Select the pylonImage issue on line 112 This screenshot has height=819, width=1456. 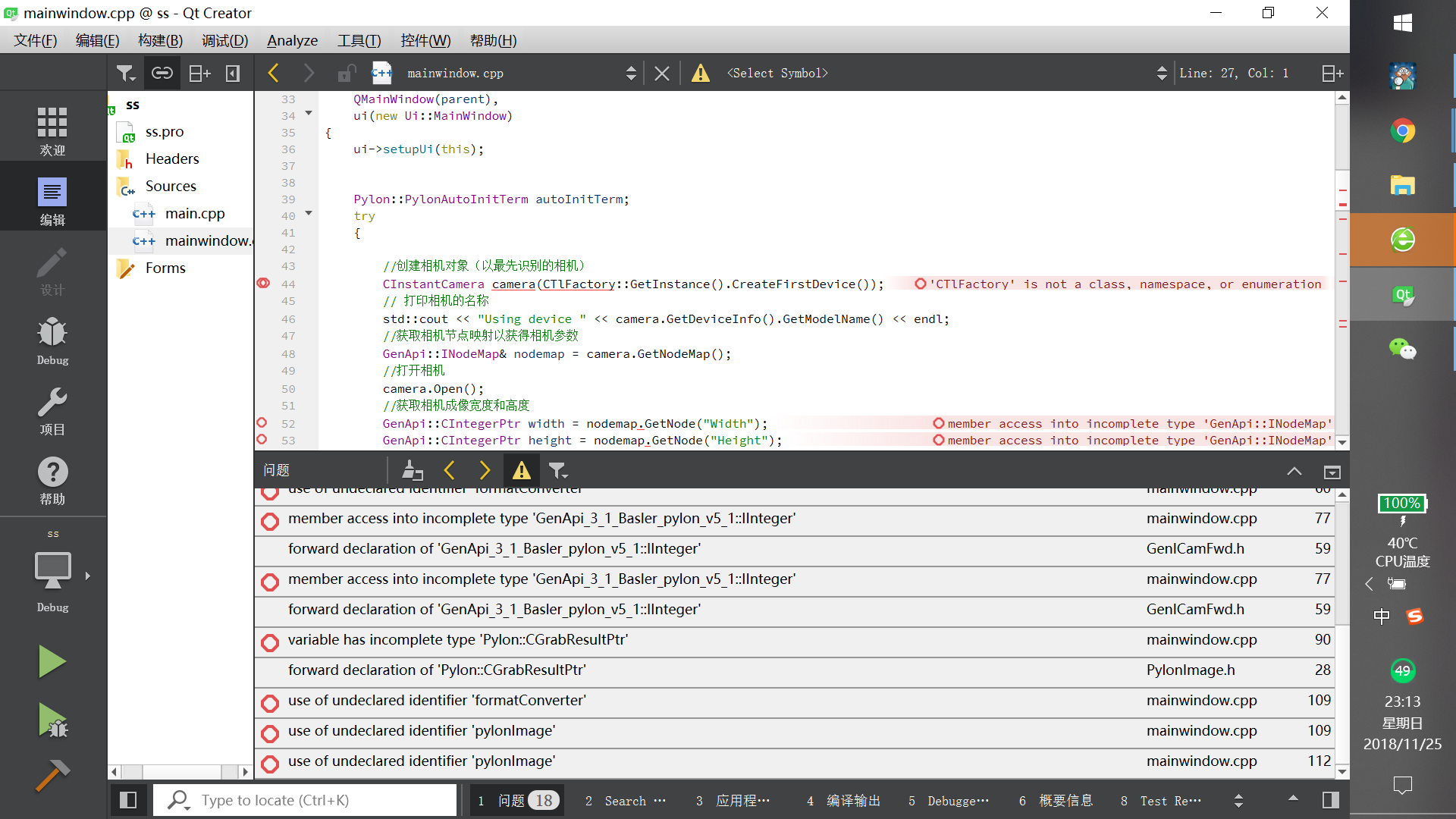794,762
